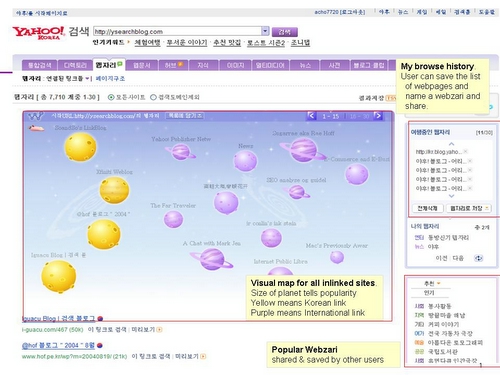Click the yellow SeanaBo's LinkBlog planet
The width and height of the screenshot is (500, 375).
pos(80,147)
